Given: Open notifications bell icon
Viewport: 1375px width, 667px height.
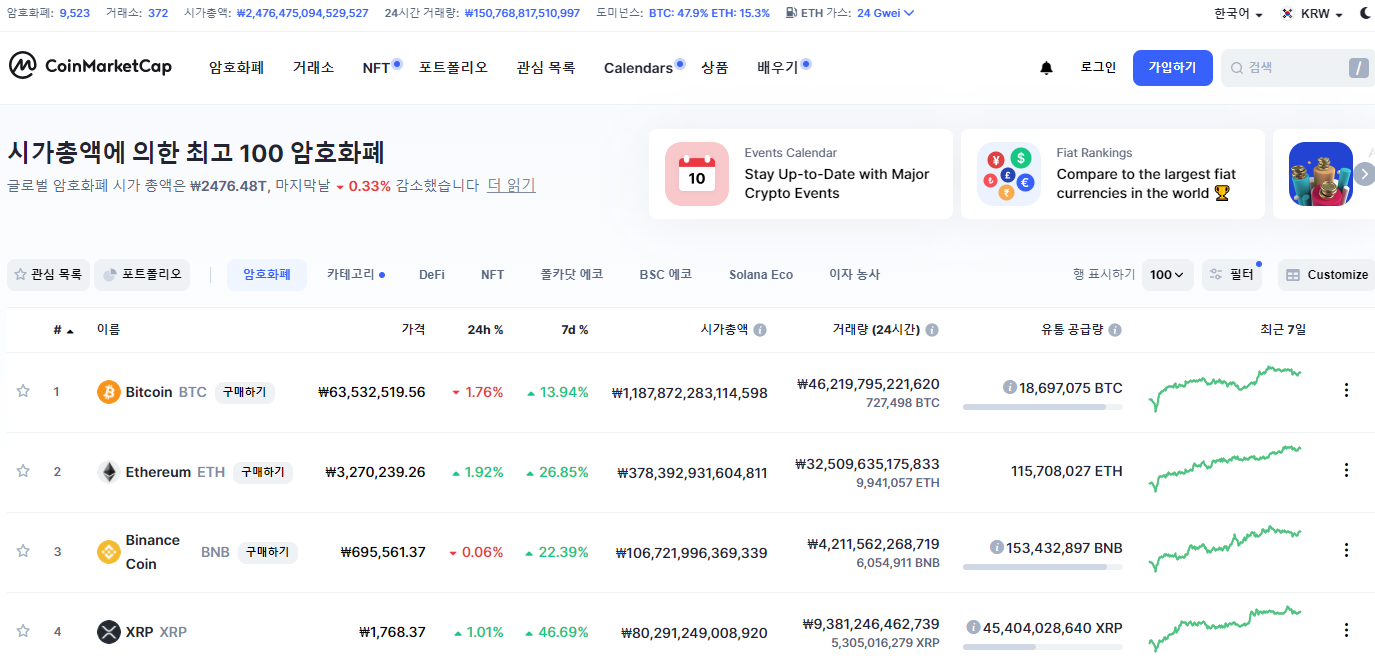Looking at the screenshot, I should tap(1046, 68).
